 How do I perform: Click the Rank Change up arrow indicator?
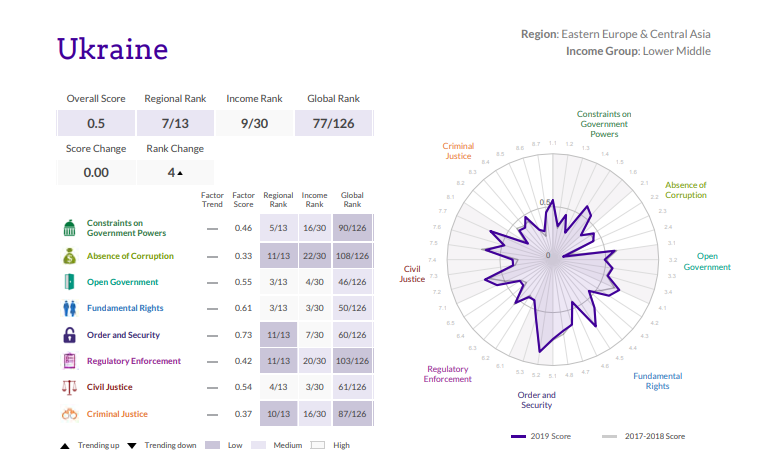(x=180, y=173)
